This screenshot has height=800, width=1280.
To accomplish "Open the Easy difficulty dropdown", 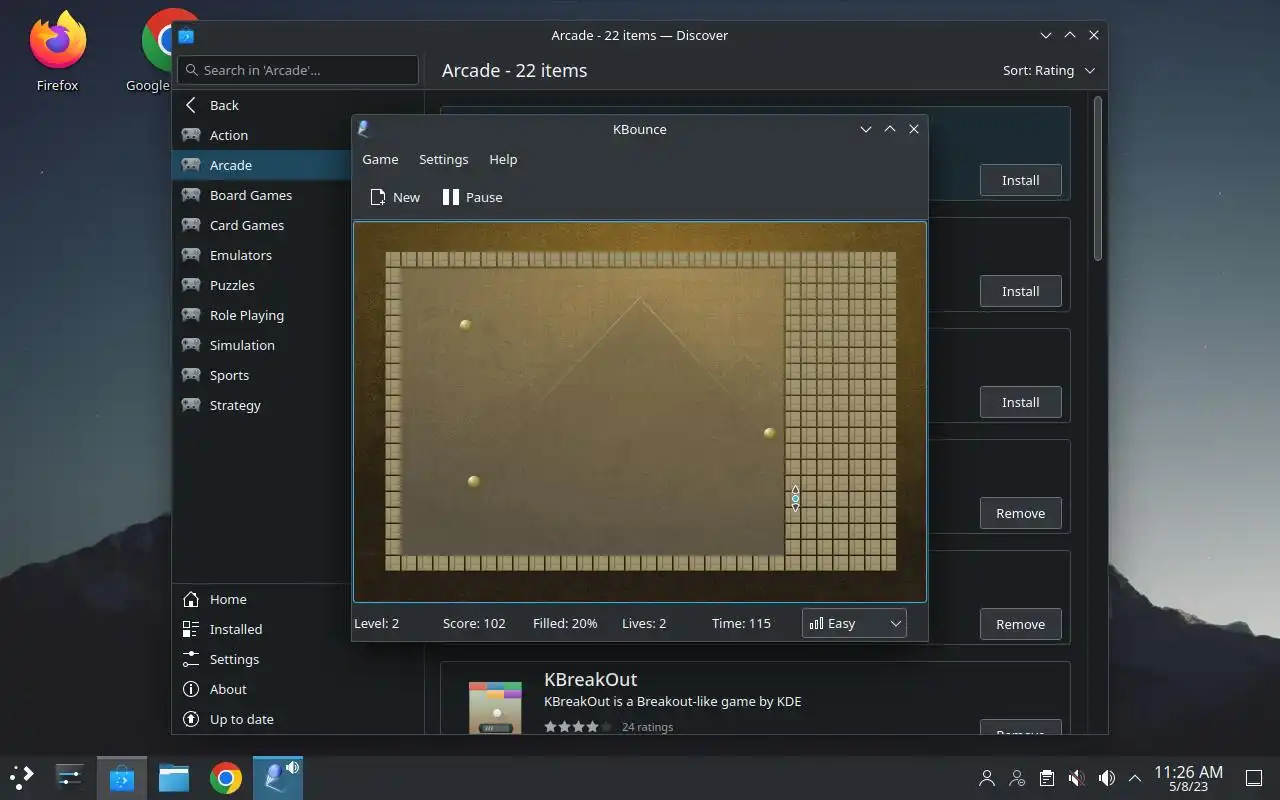I will [854, 623].
